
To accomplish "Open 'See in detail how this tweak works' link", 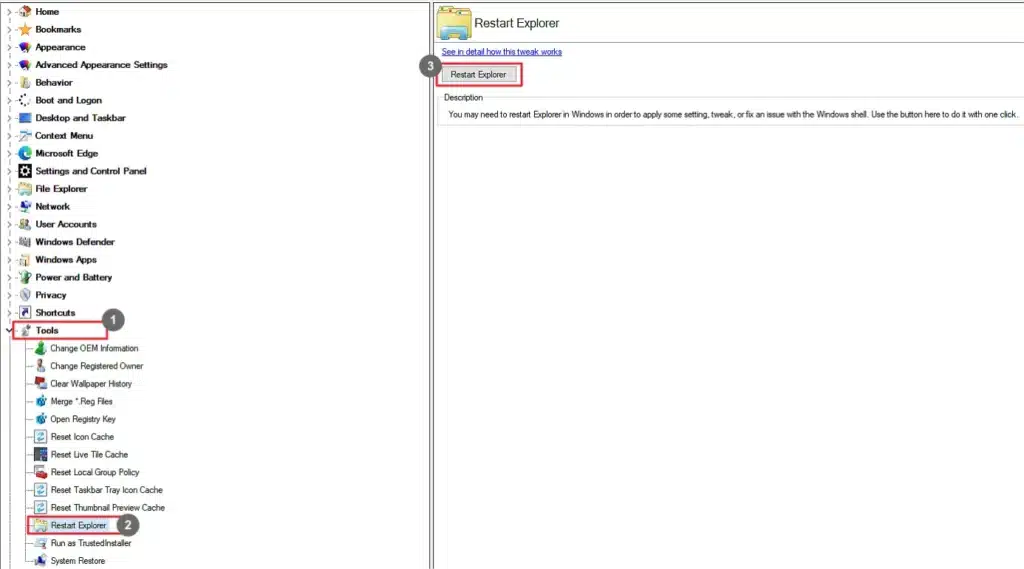I will pos(502,52).
